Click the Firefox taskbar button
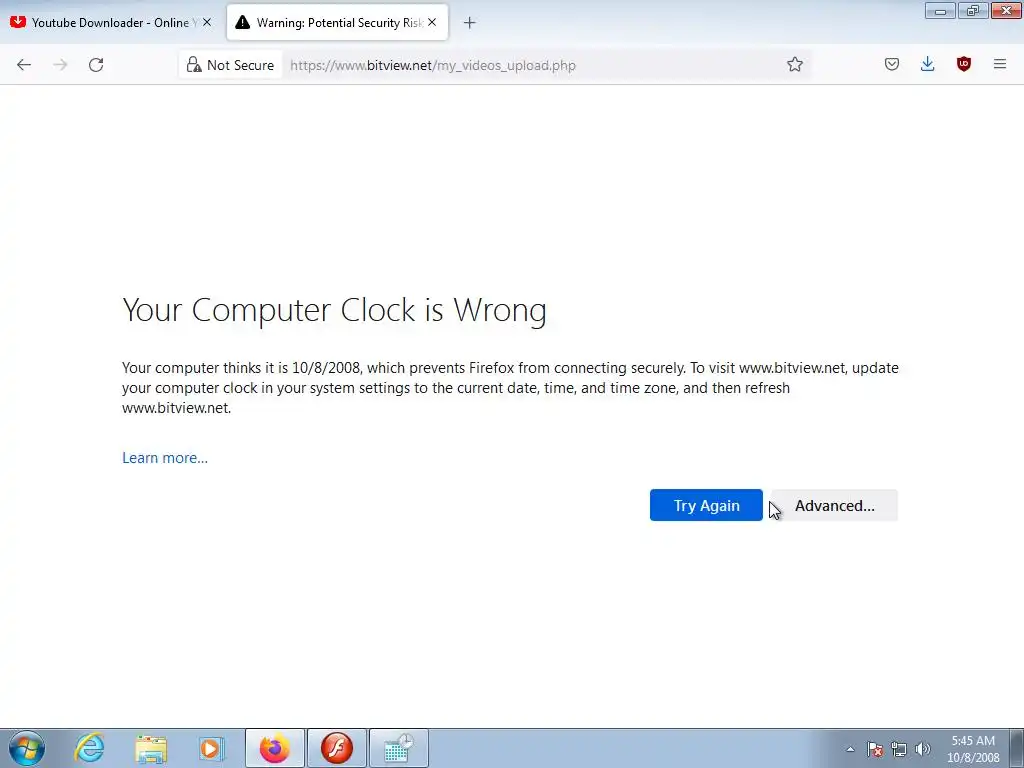This screenshot has width=1024, height=768. tap(275, 748)
